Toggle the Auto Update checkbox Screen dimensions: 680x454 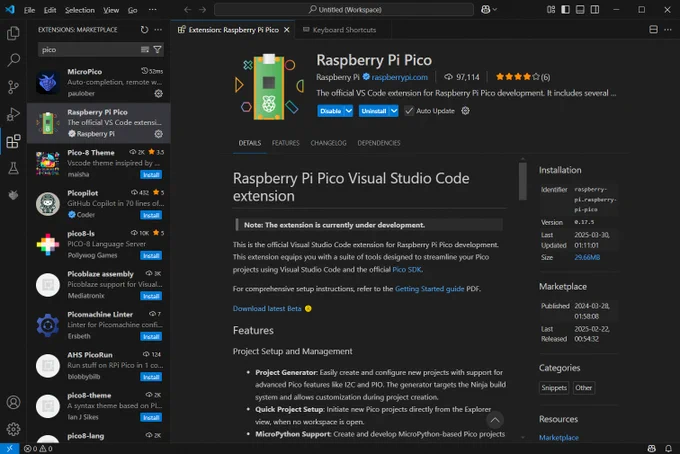pyautogui.click(x=409, y=111)
